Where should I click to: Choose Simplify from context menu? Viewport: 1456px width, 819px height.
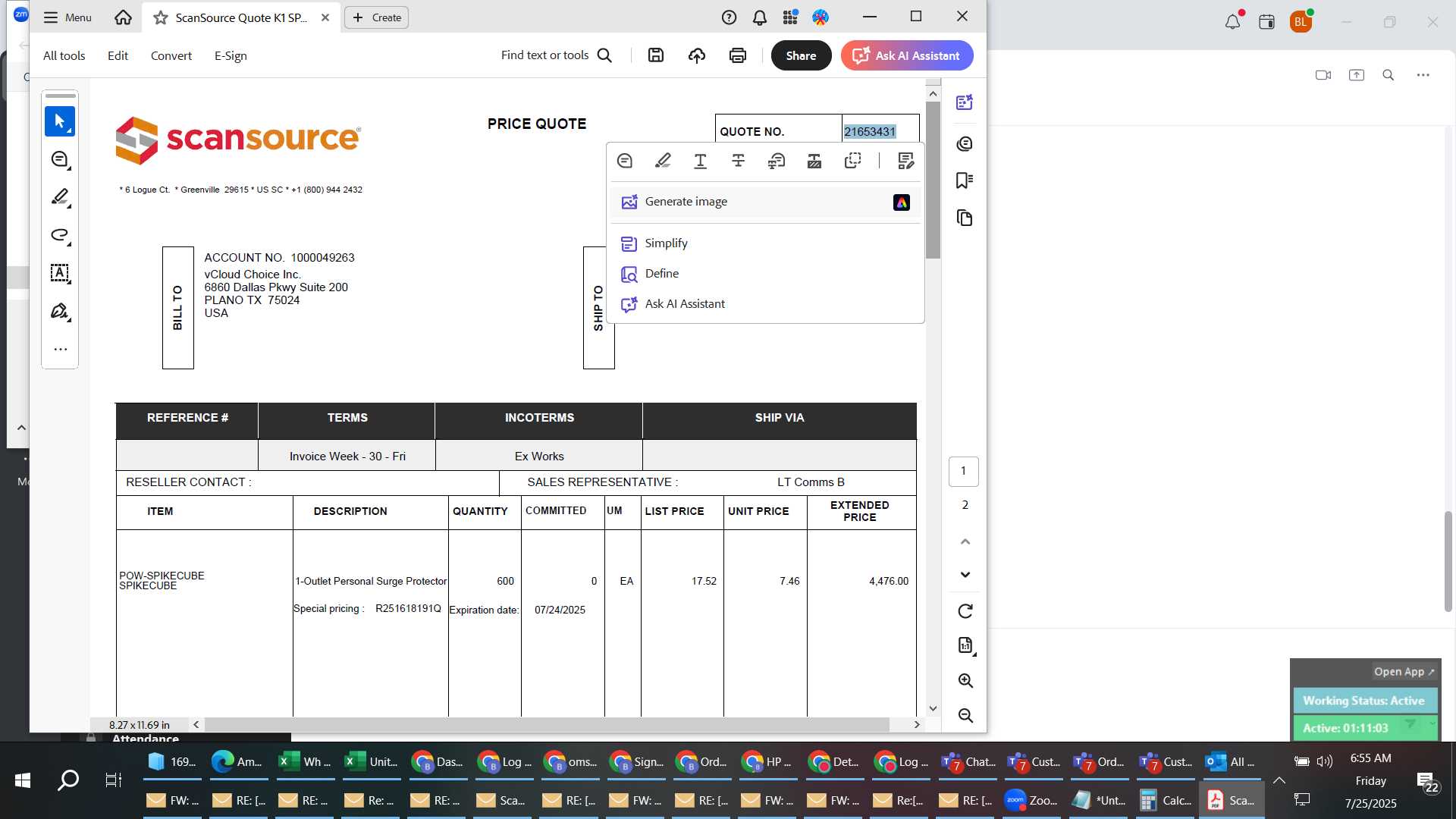coord(766,243)
